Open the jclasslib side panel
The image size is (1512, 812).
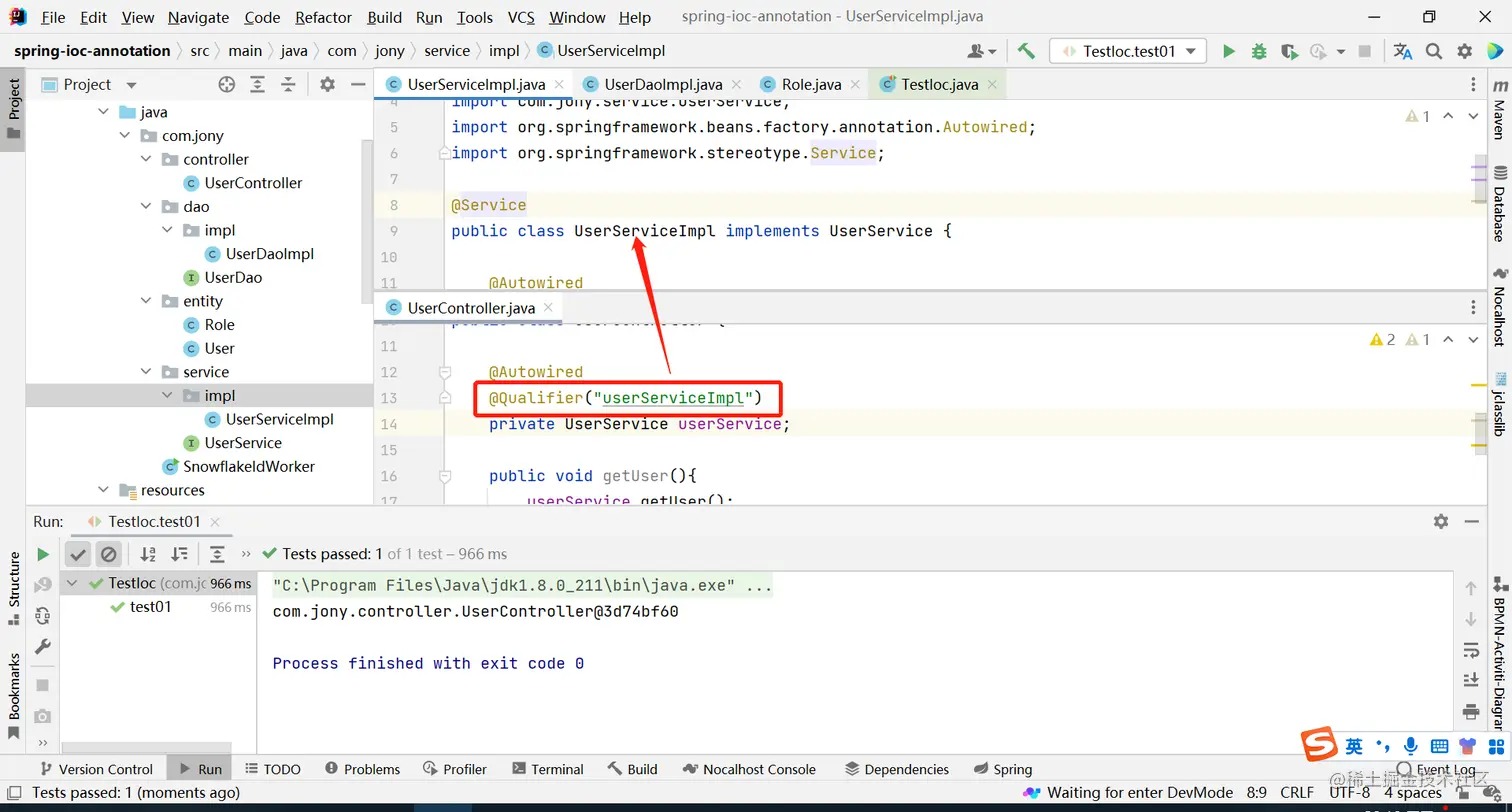[x=1499, y=404]
